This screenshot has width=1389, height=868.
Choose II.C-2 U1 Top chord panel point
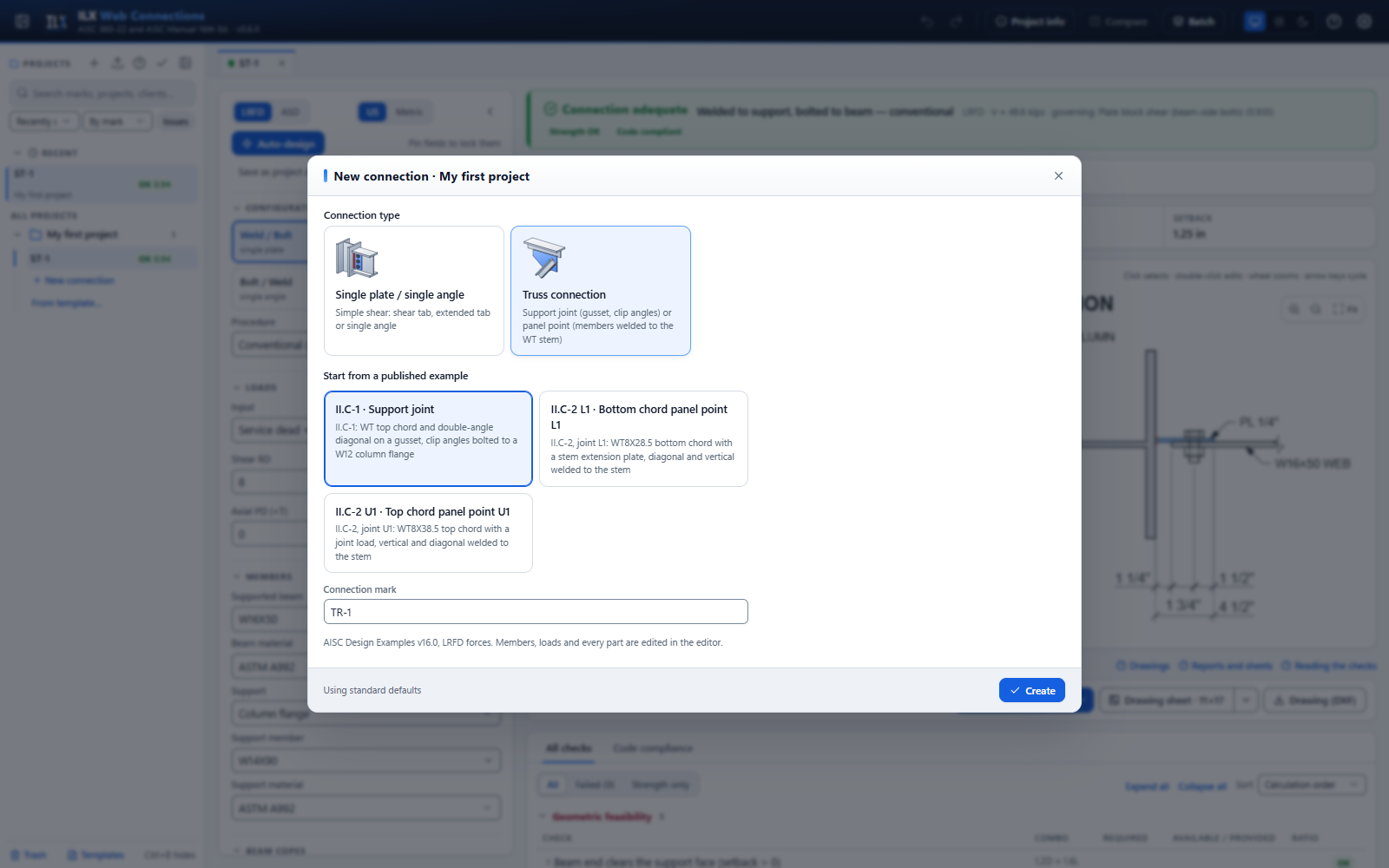(428, 533)
